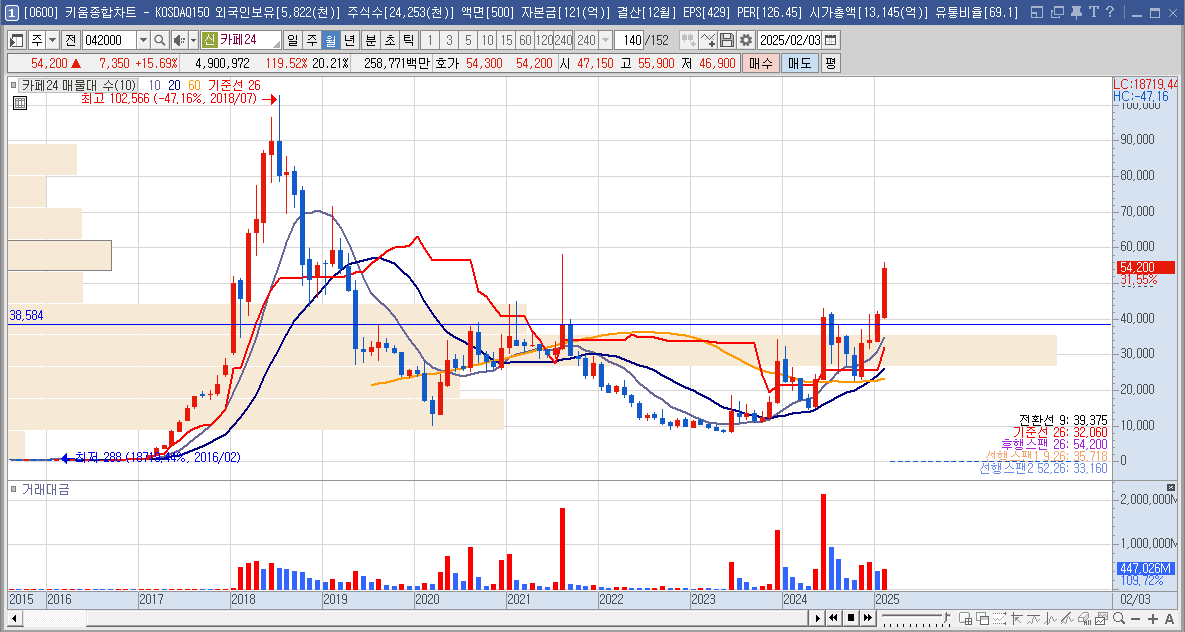Image resolution: width=1185 pixels, height=632 pixels.
Task: Click the minus zoom-out icon at bottom
Action: pyautogui.click(x=1136, y=618)
